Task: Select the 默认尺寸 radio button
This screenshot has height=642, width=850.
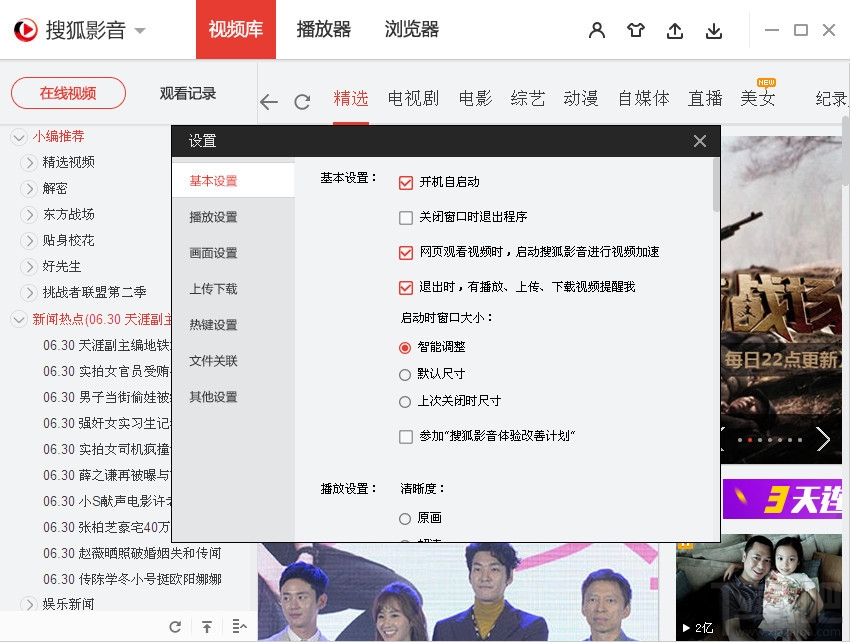Action: 406,375
